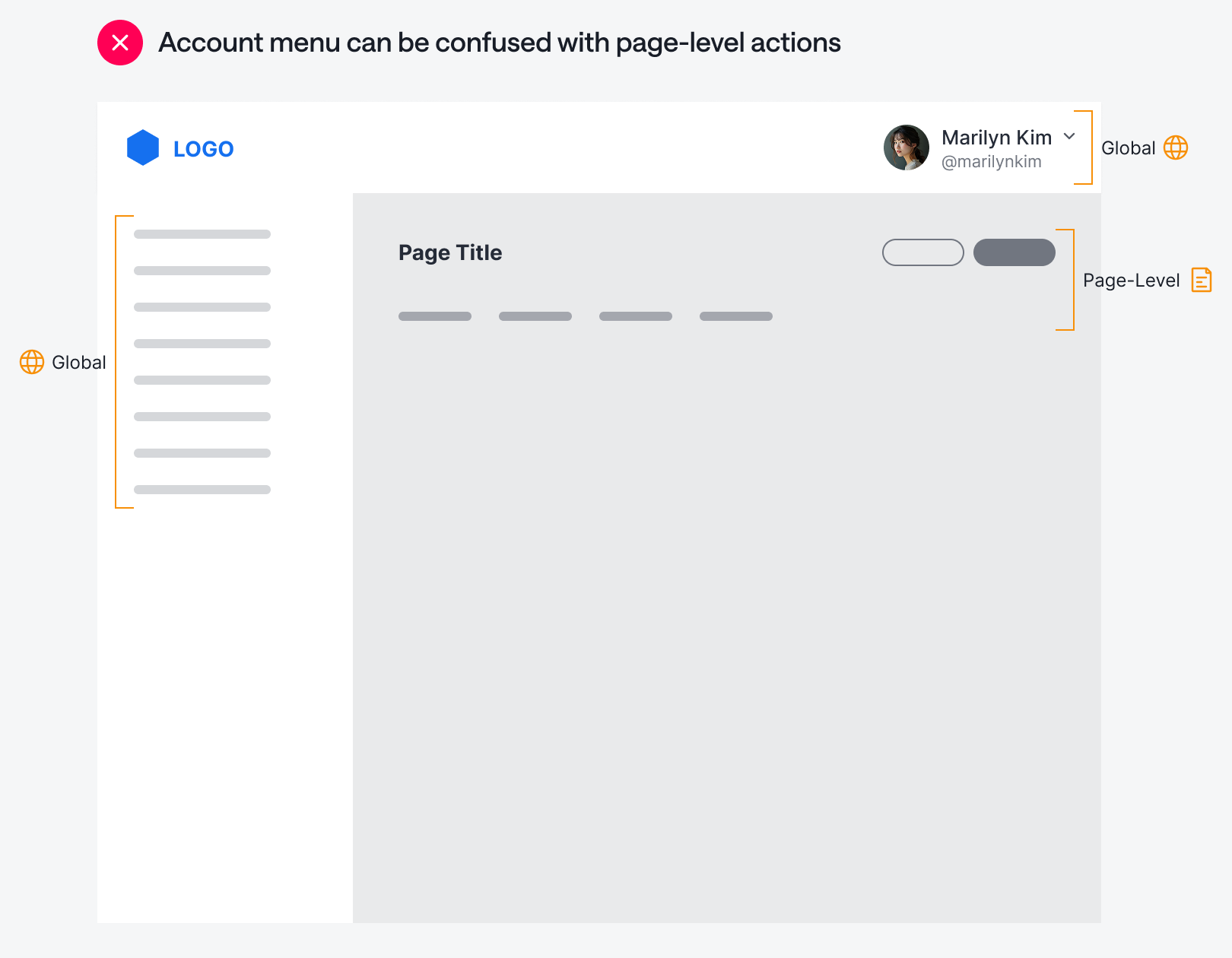Click the @marilynkim username handle

[991, 162]
